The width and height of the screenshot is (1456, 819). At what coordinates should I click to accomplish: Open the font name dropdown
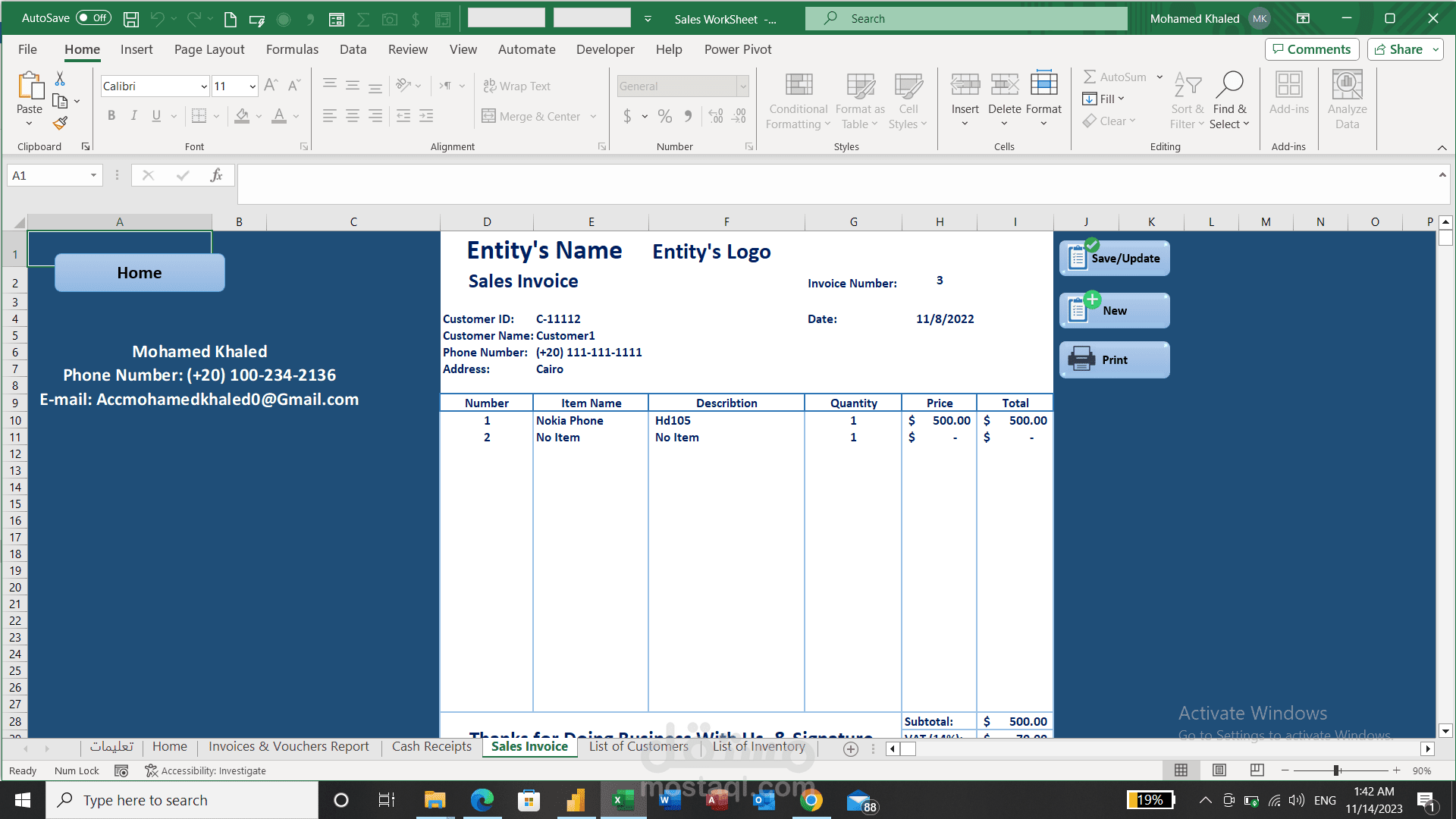204,86
